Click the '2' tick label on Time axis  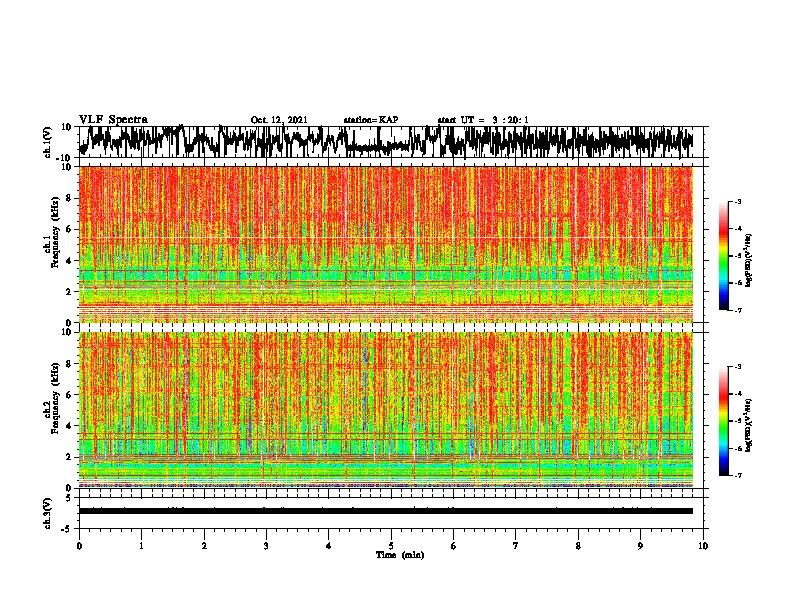204,546
